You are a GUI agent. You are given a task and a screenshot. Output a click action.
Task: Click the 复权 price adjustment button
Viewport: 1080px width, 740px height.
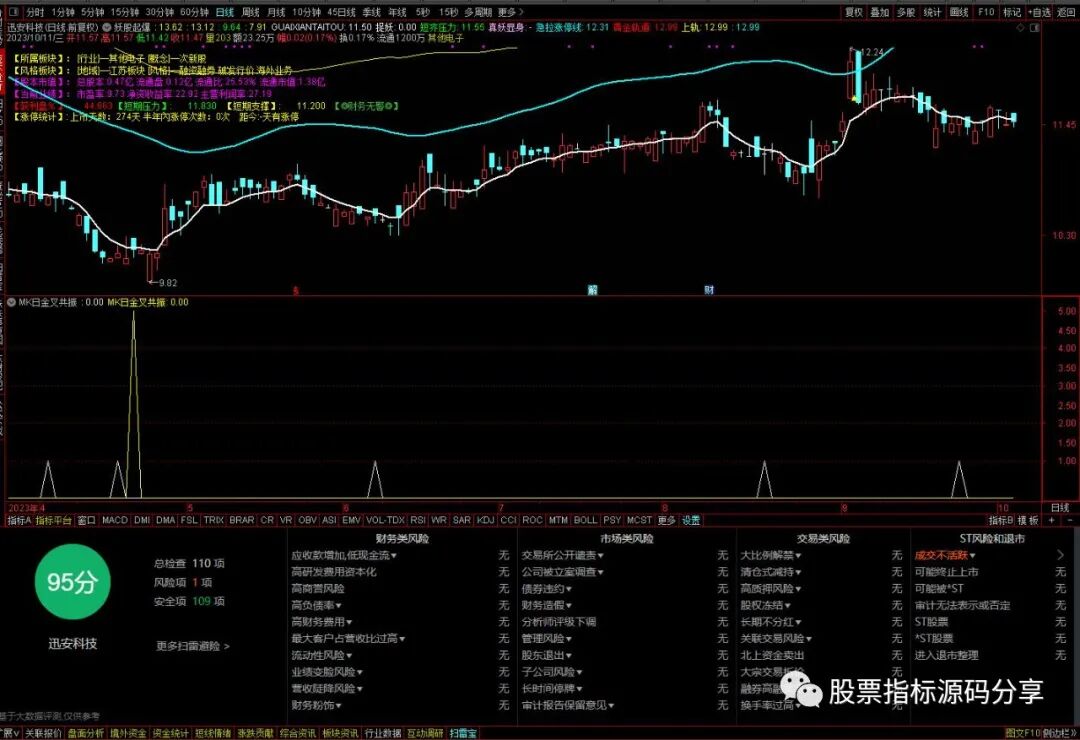(854, 12)
